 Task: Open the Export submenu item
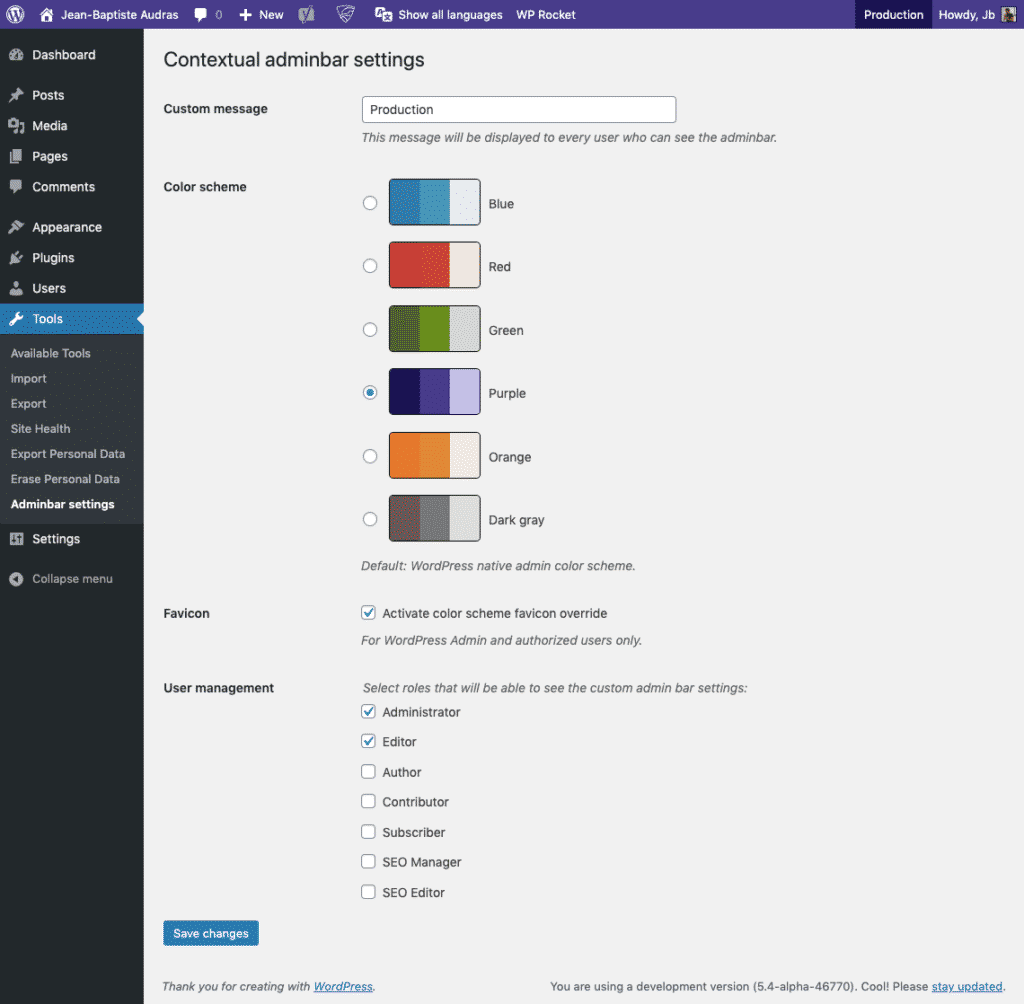click(x=28, y=404)
